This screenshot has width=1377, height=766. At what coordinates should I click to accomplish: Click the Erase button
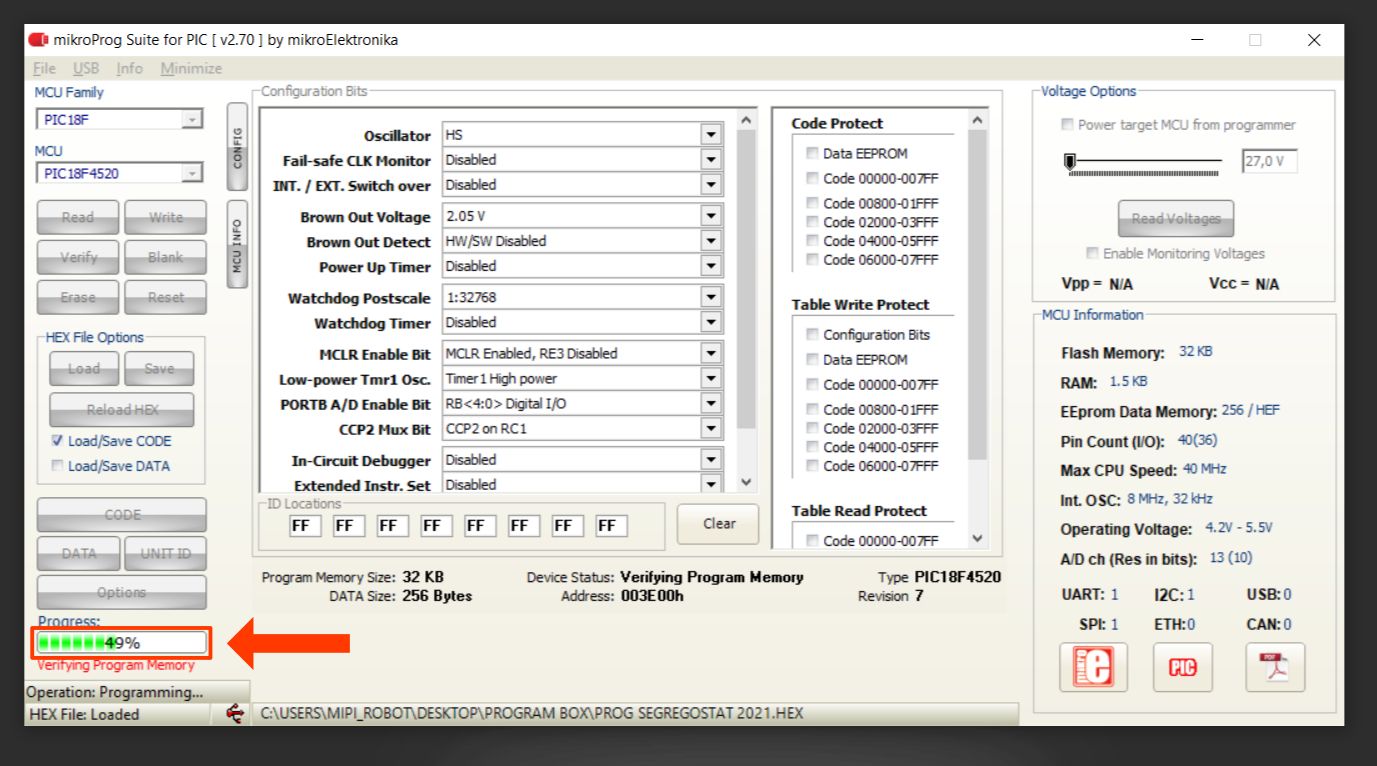tap(78, 298)
